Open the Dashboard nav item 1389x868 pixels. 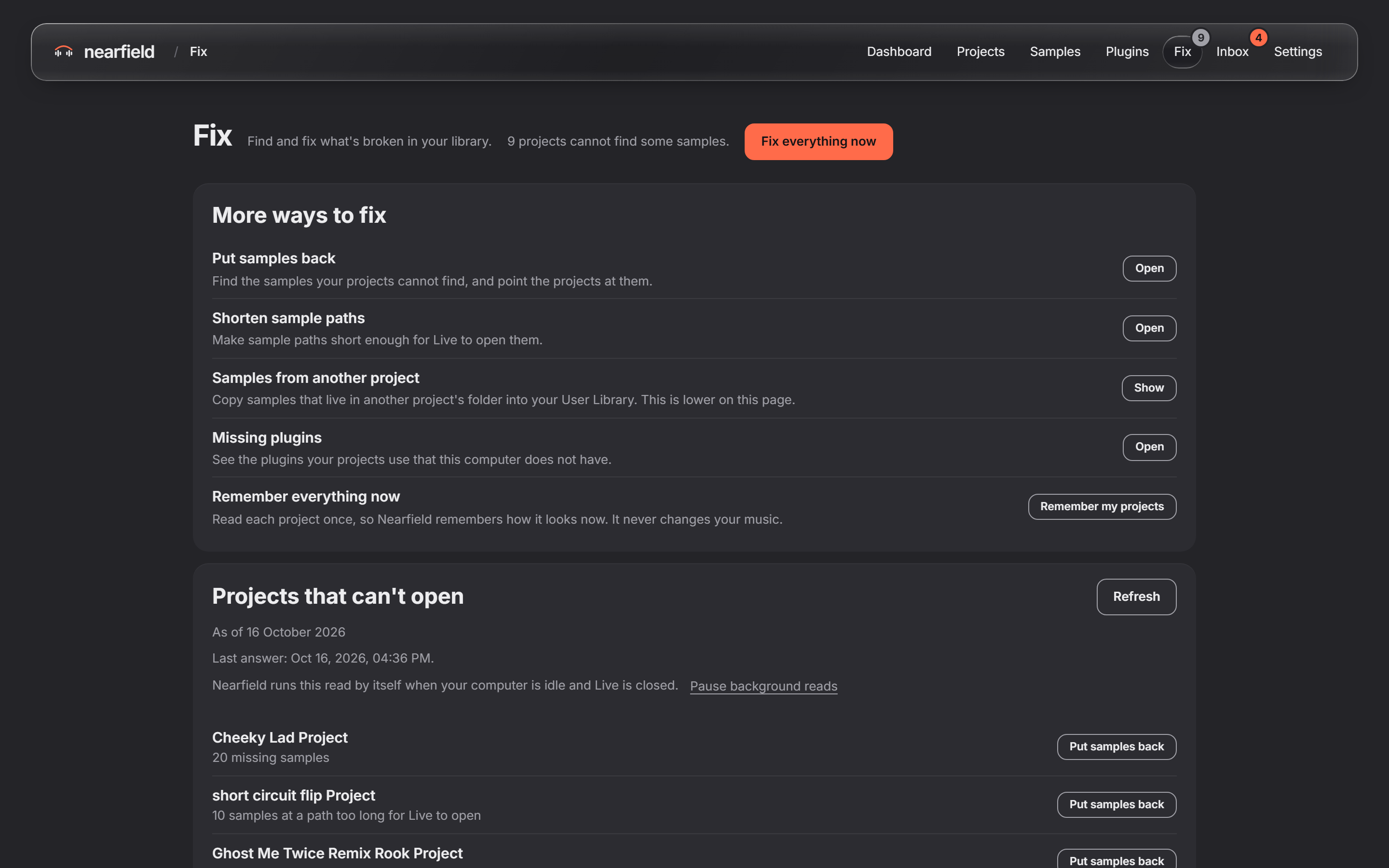899,52
